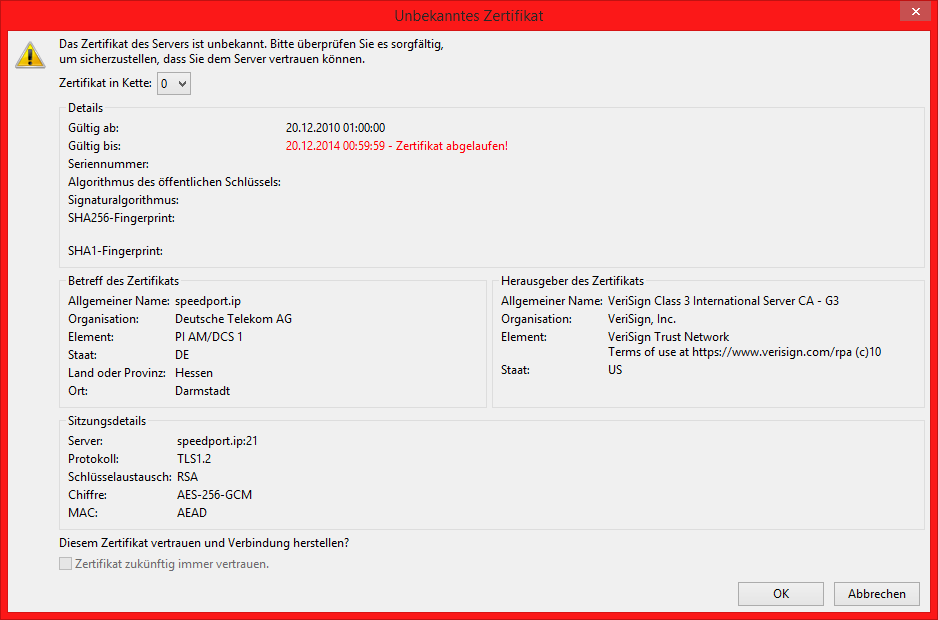Image resolution: width=938 pixels, height=620 pixels.
Task: Click the 'Signaturalgorithmus:' label
Action: coord(123,200)
